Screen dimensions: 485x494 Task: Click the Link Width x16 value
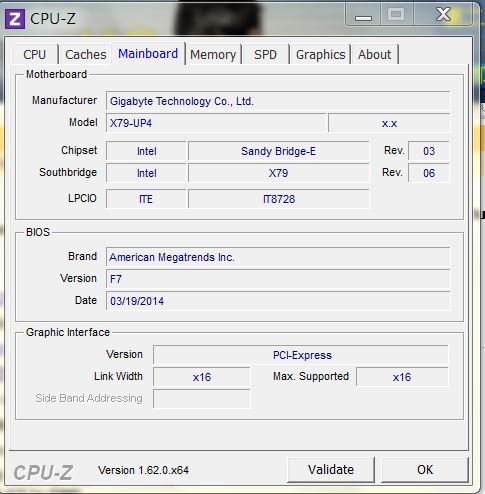coord(202,377)
